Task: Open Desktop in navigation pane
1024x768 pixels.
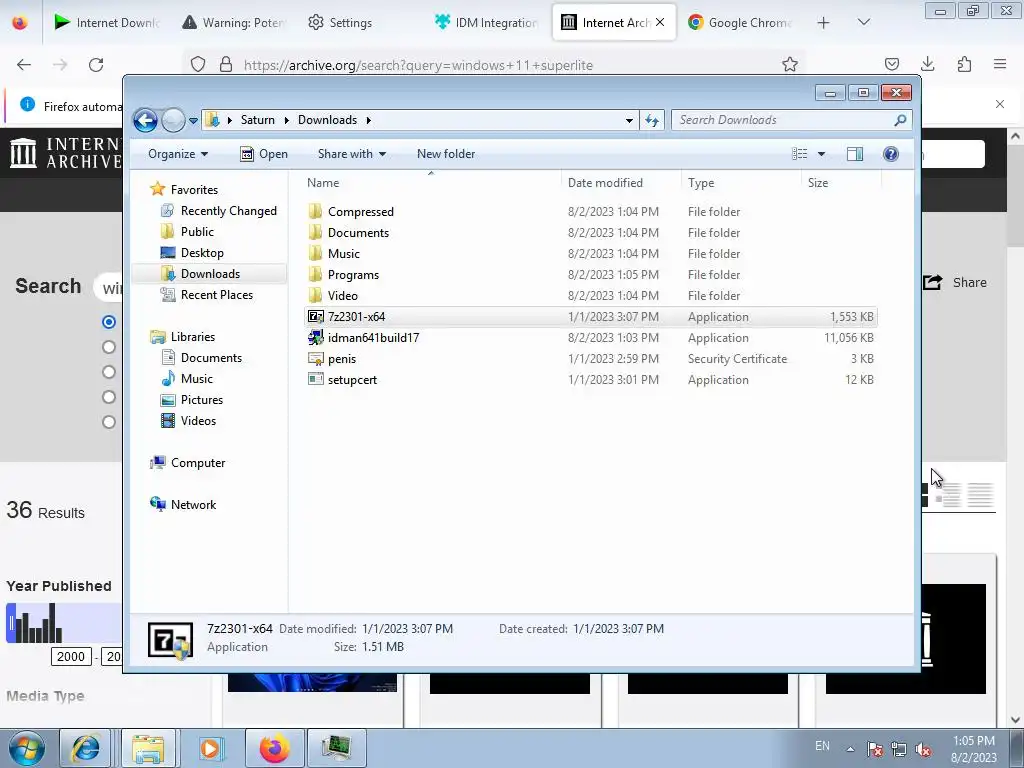Action: pyautogui.click(x=202, y=253)
